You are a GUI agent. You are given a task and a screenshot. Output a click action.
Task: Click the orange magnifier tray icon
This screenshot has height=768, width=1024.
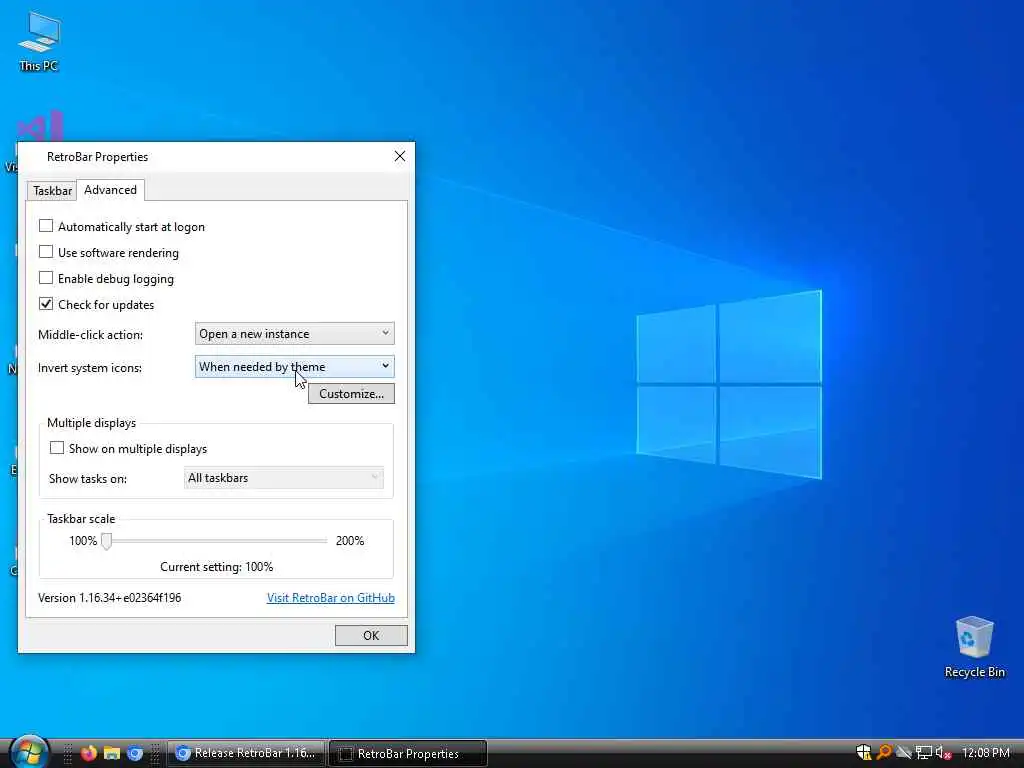[884, 752]
